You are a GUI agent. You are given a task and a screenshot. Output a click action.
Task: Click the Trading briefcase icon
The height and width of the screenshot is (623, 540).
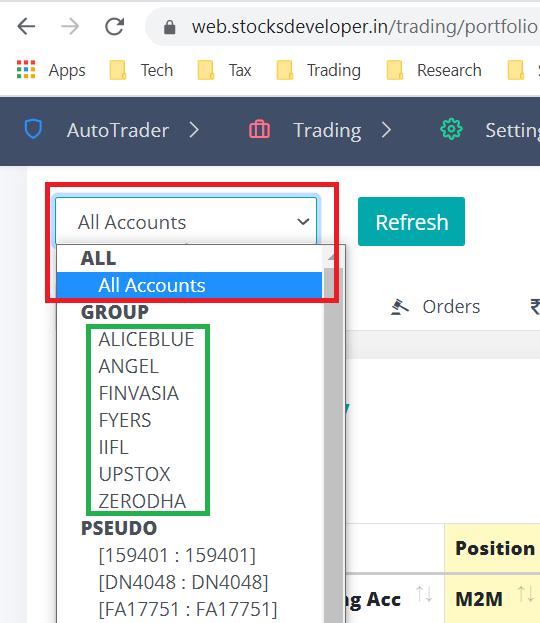pos(259,130)
